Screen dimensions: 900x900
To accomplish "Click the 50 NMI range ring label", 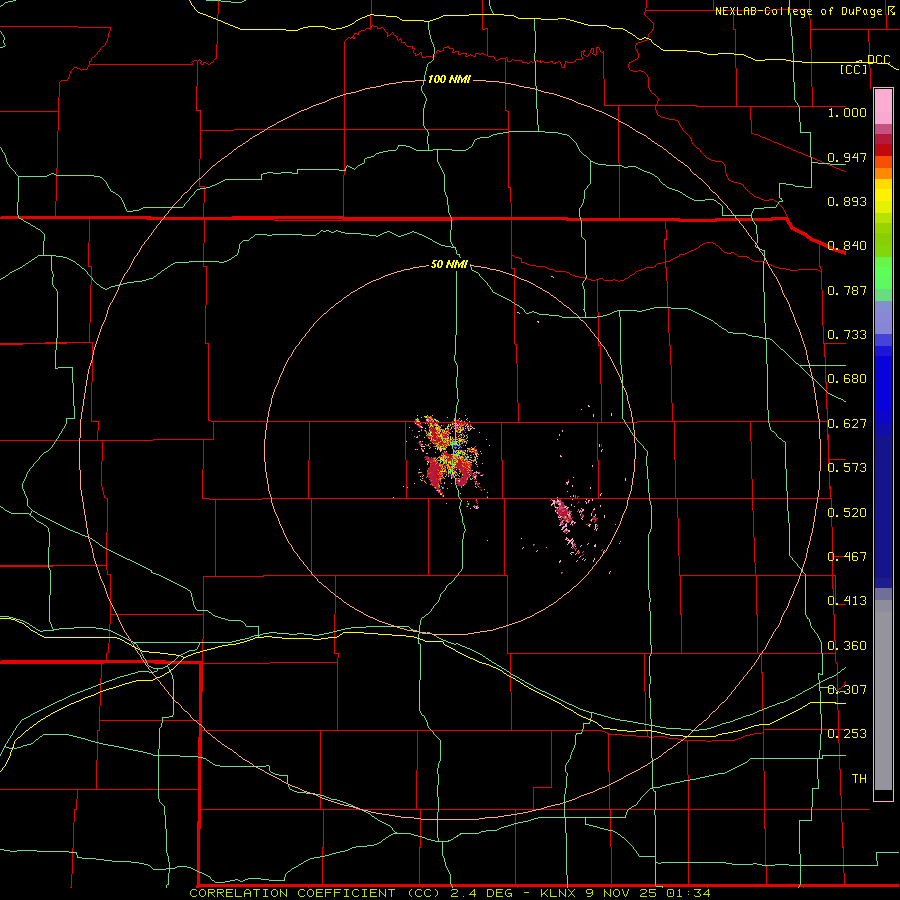I will 449,264.
